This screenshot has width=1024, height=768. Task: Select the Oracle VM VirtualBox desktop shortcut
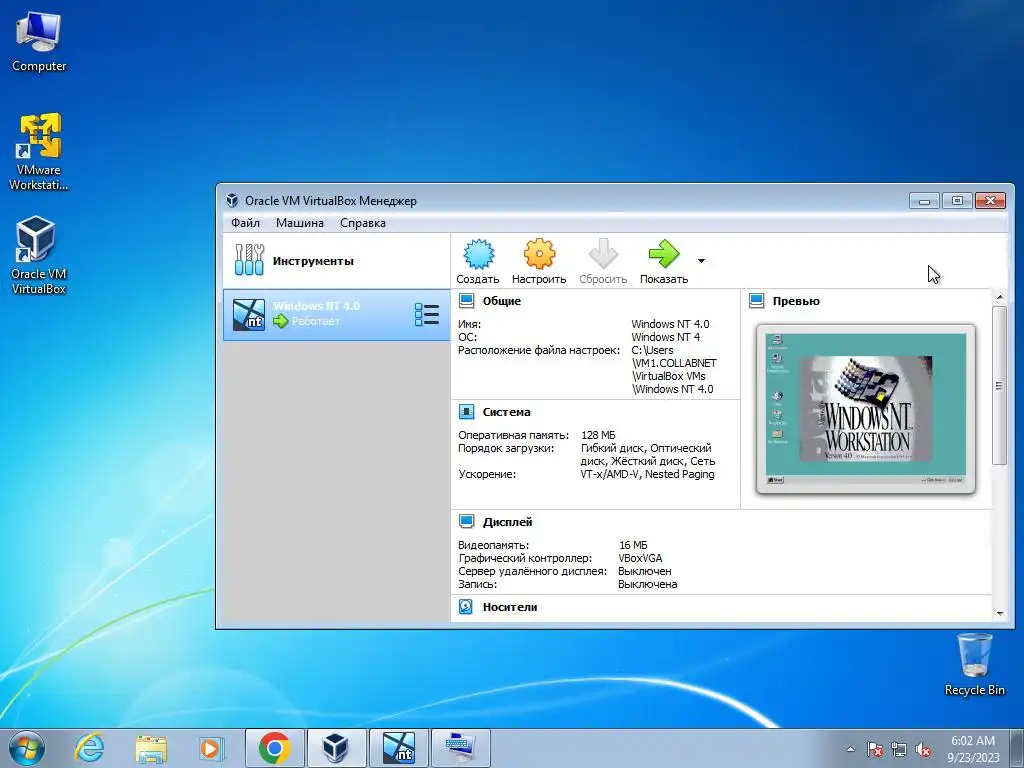pyautogui.click(x=39, y=255)
